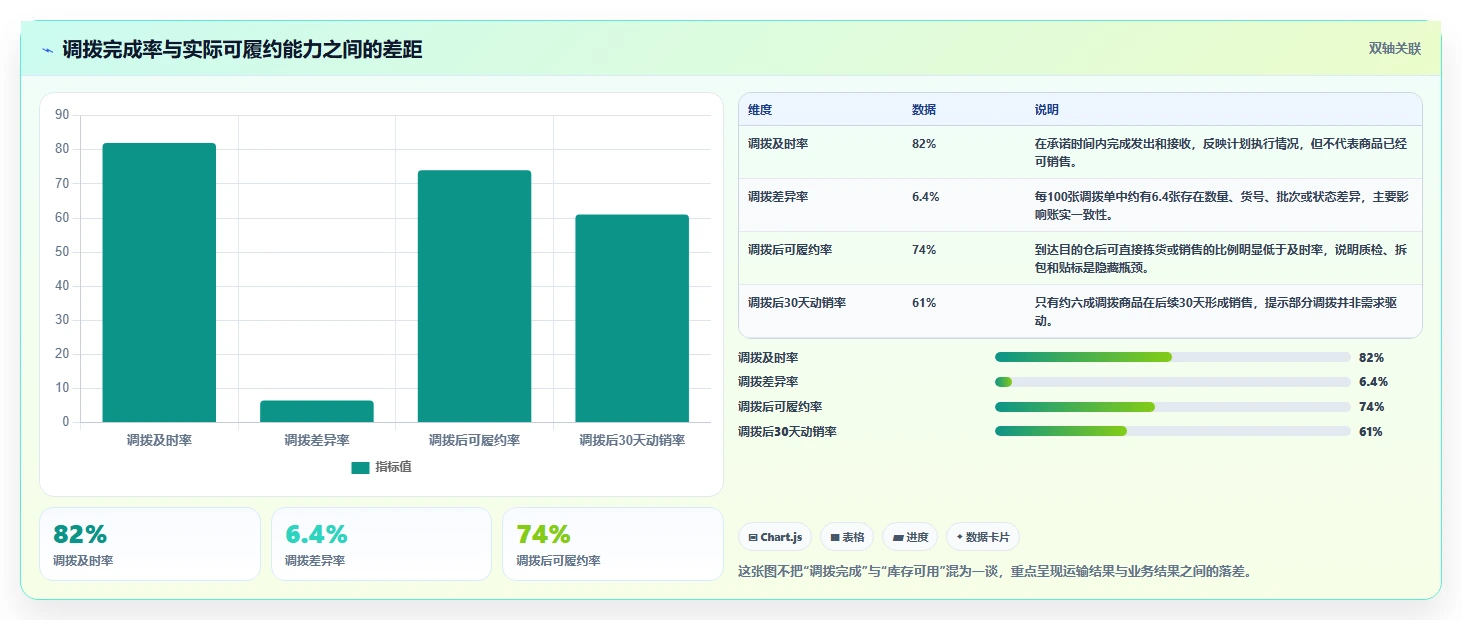Click the 调拨后可履约率 progress bar
1462x620 pixels.
1172,407
